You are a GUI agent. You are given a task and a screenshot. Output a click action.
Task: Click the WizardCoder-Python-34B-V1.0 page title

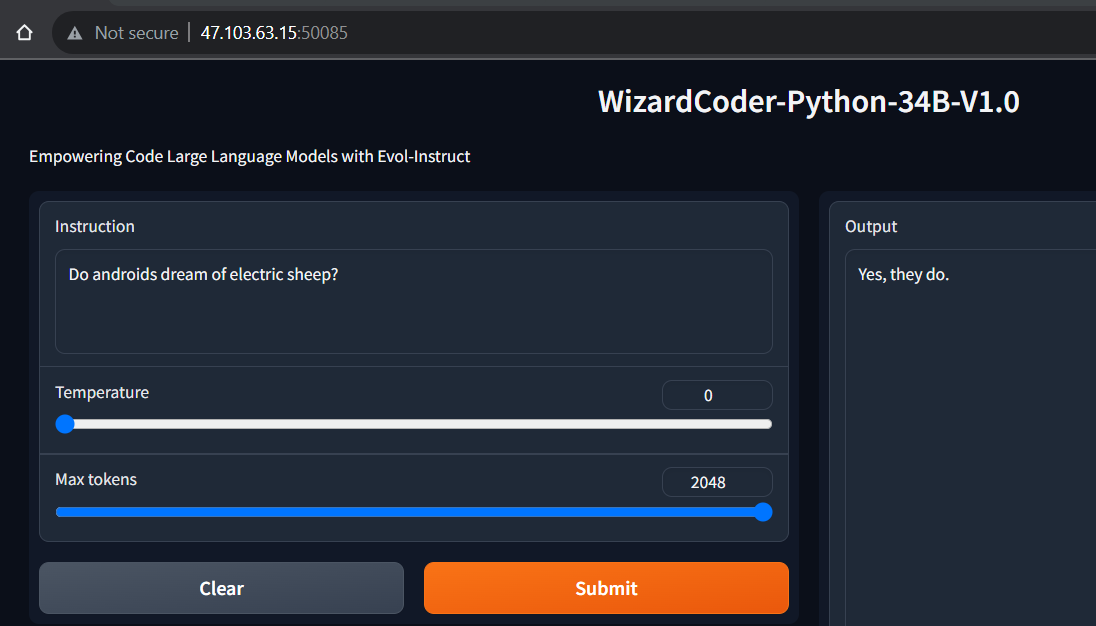pyautogui.click(x=808, y=102)
